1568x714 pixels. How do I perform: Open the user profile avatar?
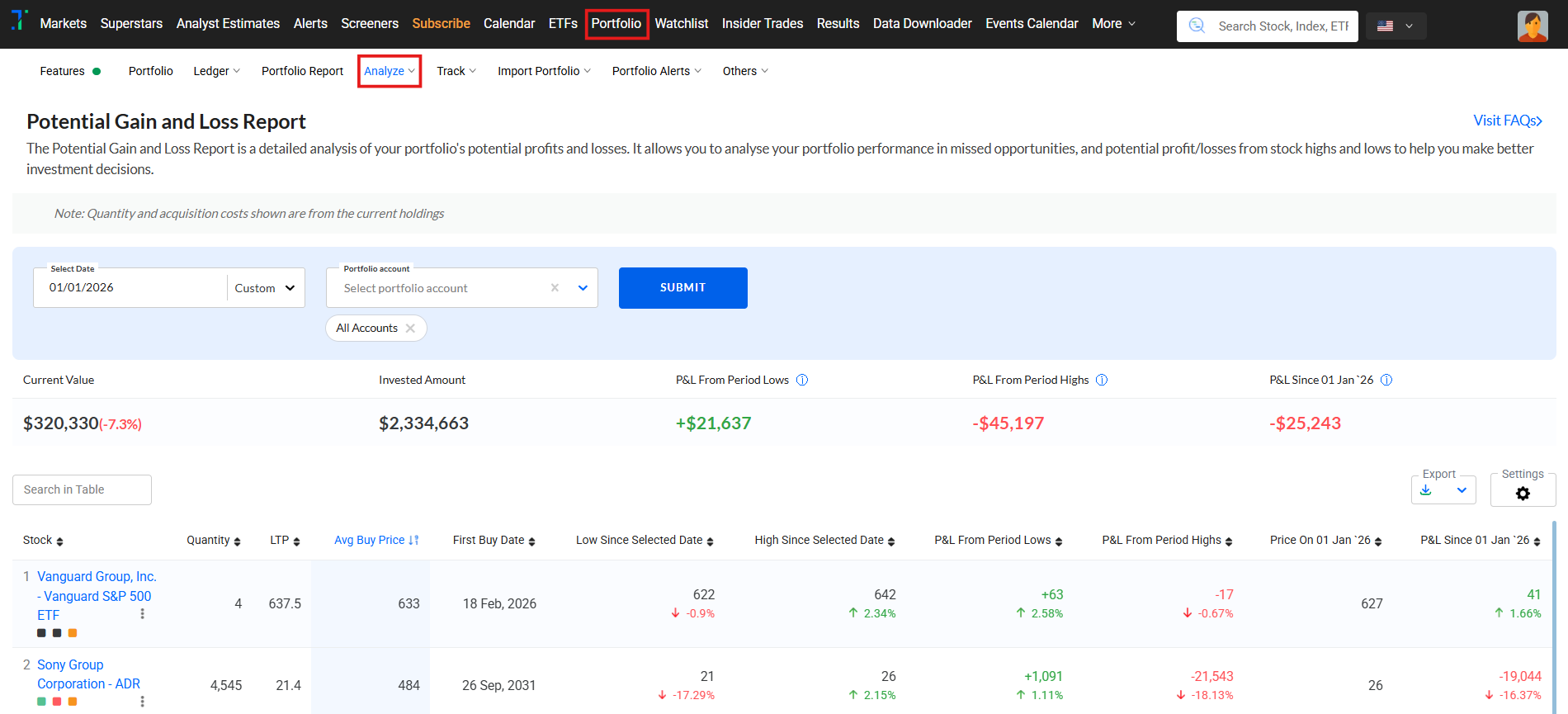(x=1533, y=26)
